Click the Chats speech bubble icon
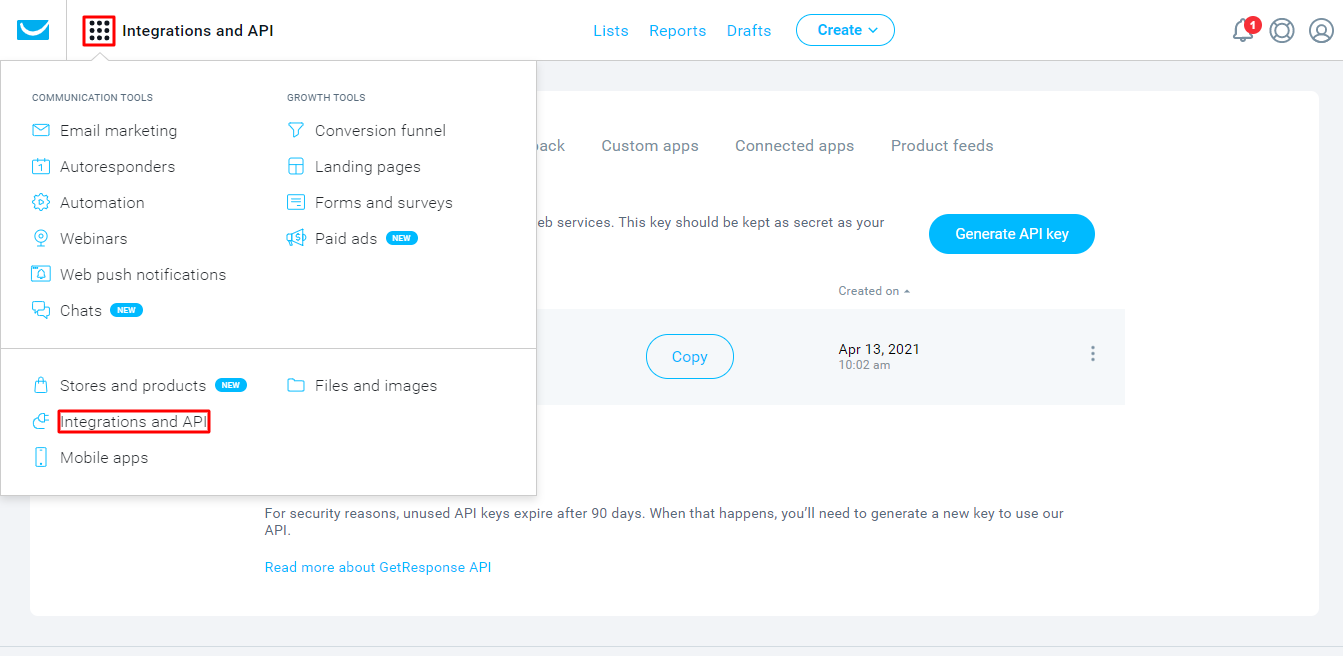The image size is (1343, 656). click(x=41, y=310)
